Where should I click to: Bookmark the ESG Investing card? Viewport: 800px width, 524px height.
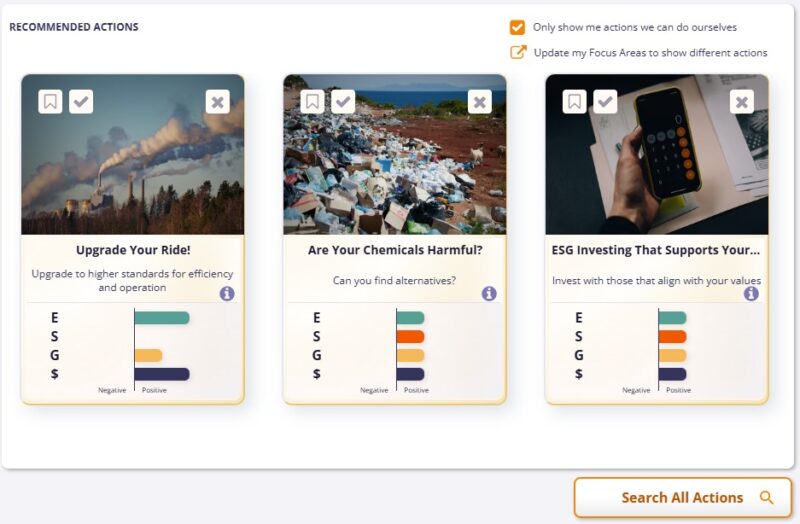tap(574, 102)
